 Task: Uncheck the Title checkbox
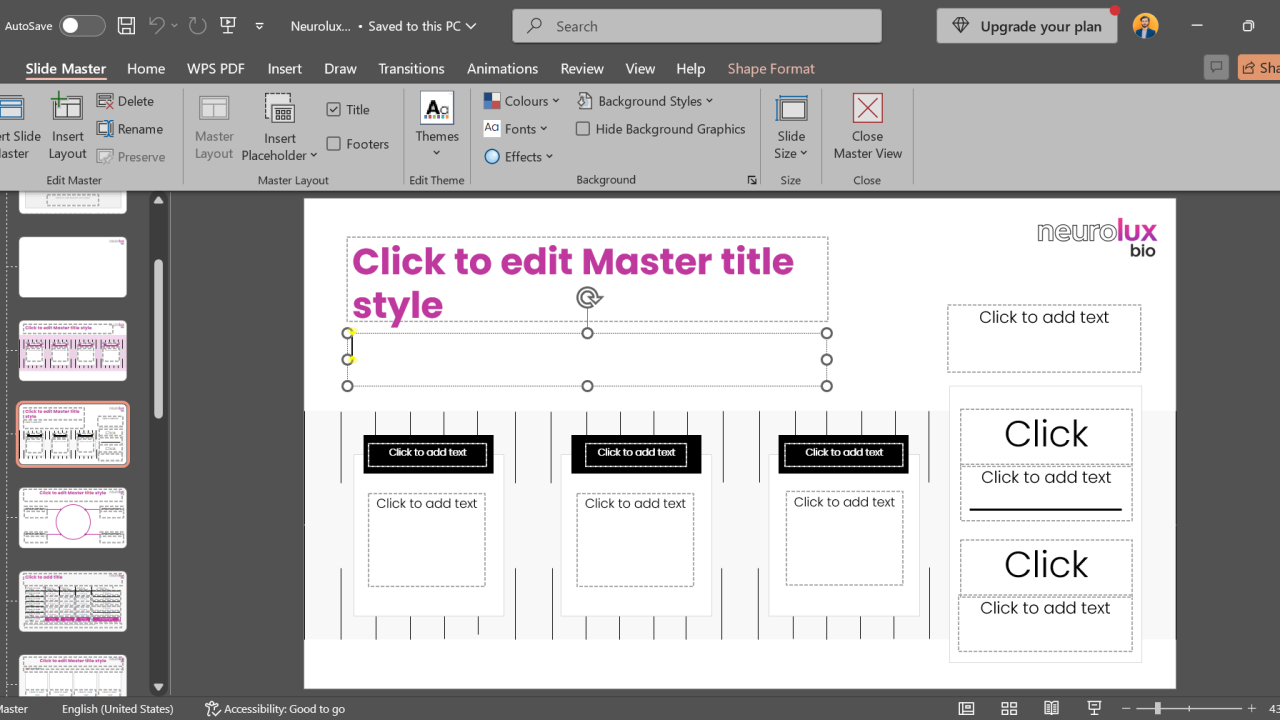(334, 110)
